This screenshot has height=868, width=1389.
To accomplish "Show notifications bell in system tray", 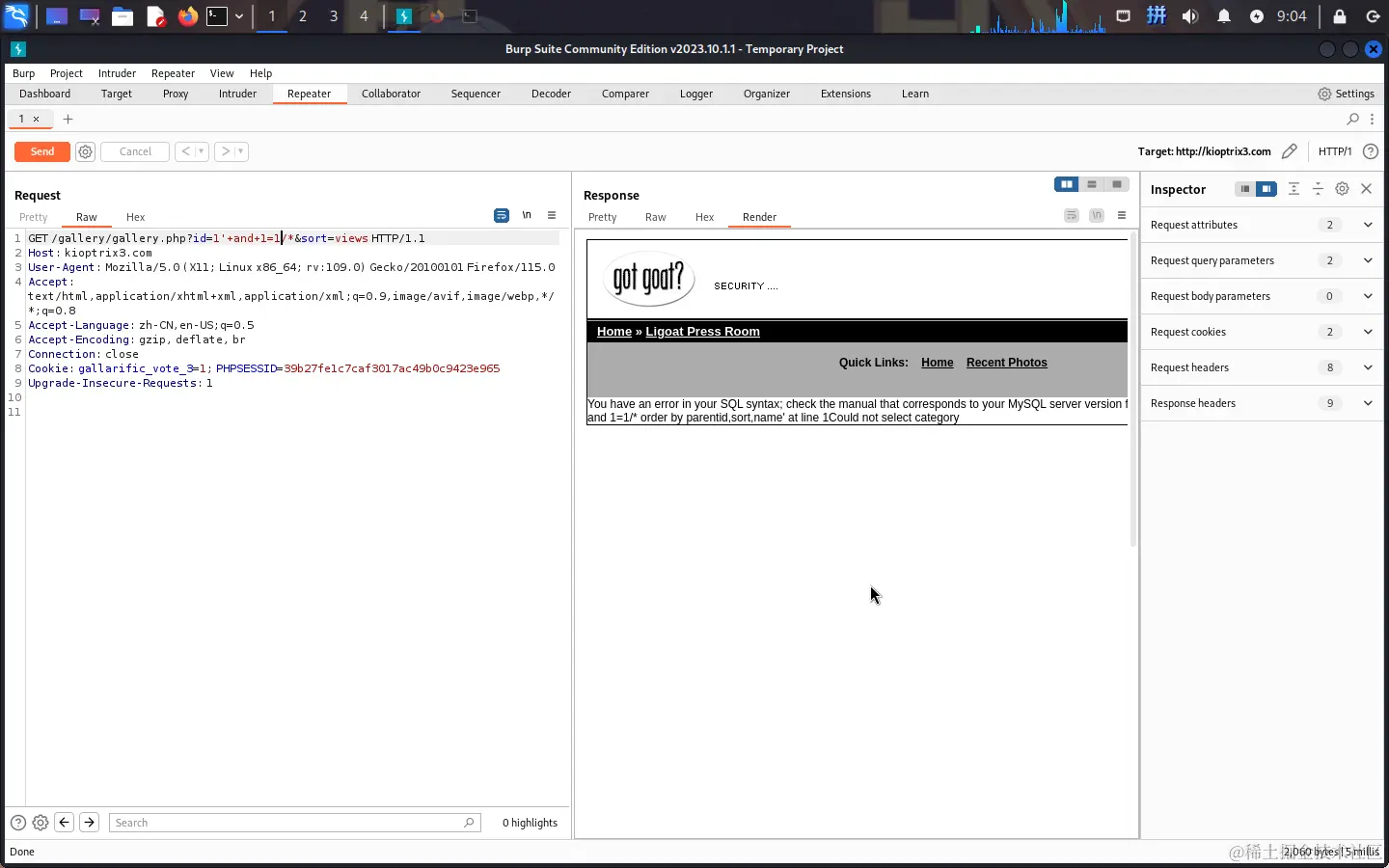I will point(1224,15).
